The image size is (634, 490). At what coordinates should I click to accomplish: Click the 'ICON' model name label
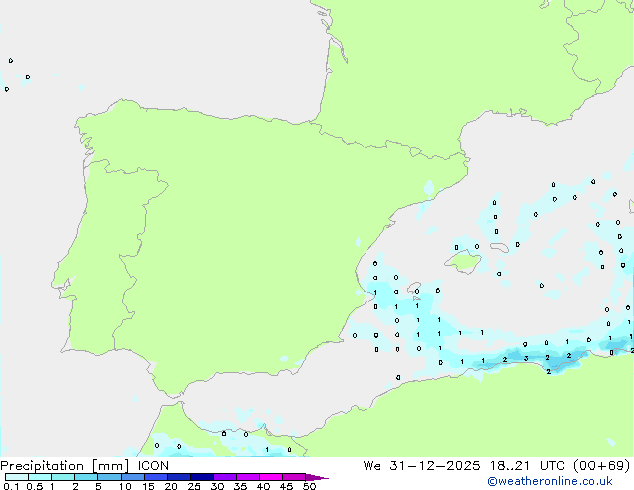153,466
